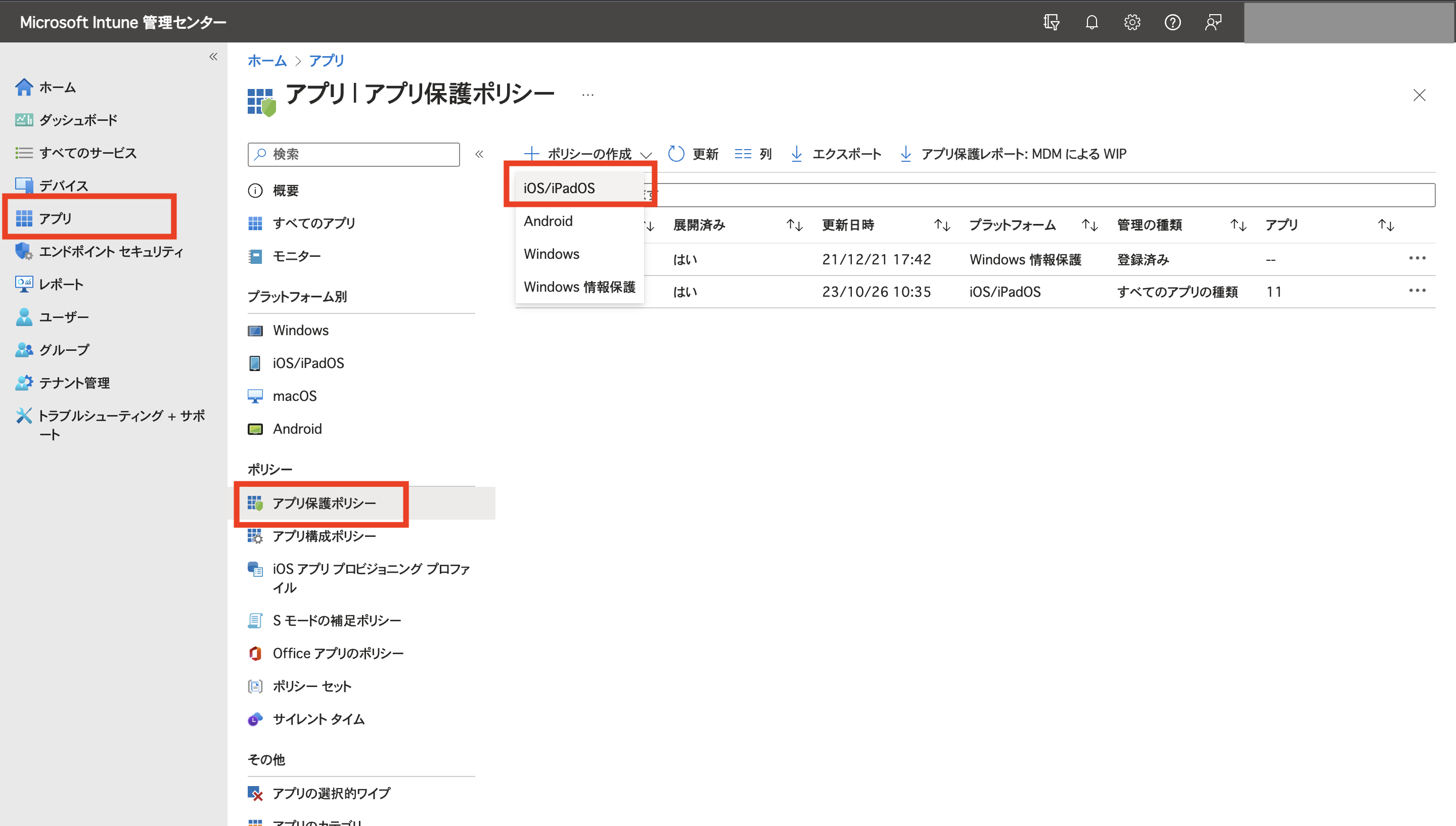Download アプリ保護レポート: MDM による WIP

pos(1013,154)
